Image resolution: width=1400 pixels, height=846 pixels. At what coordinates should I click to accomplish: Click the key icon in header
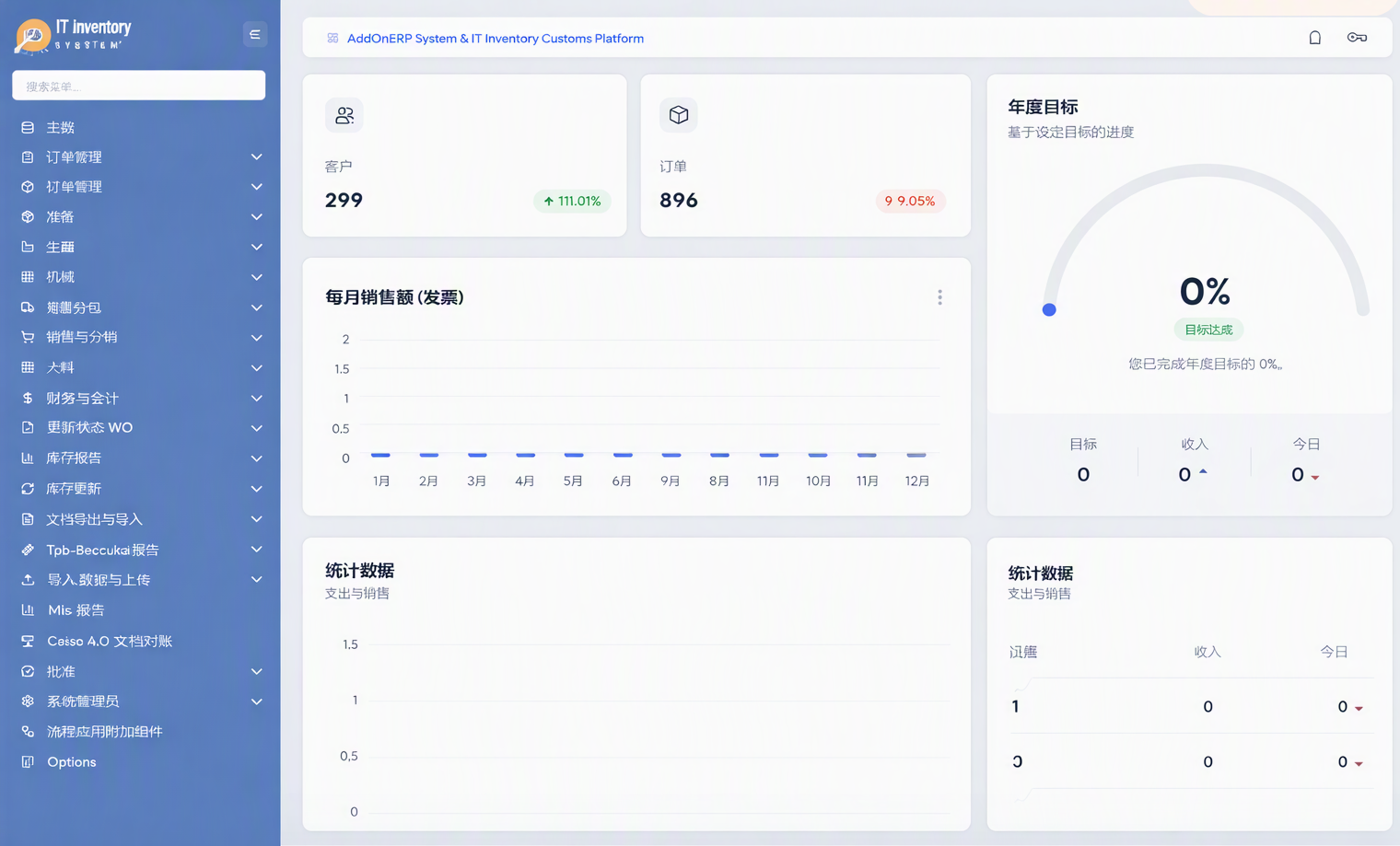1357,38
